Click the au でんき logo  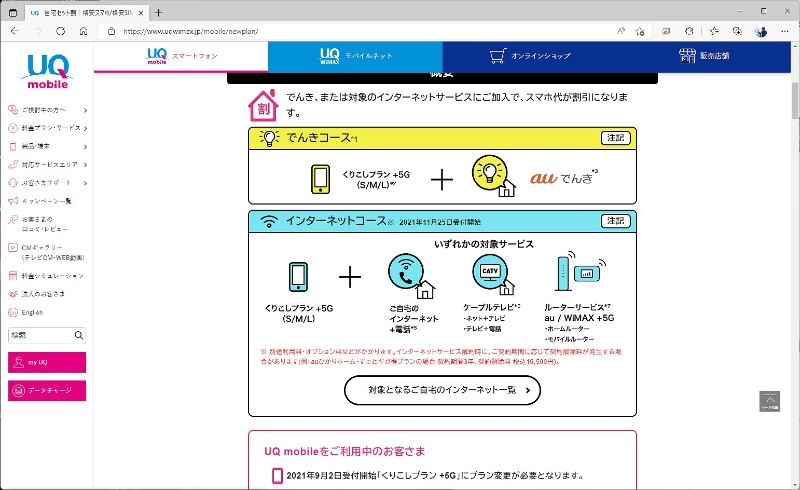pyautogui.click(x=564, y=178)
